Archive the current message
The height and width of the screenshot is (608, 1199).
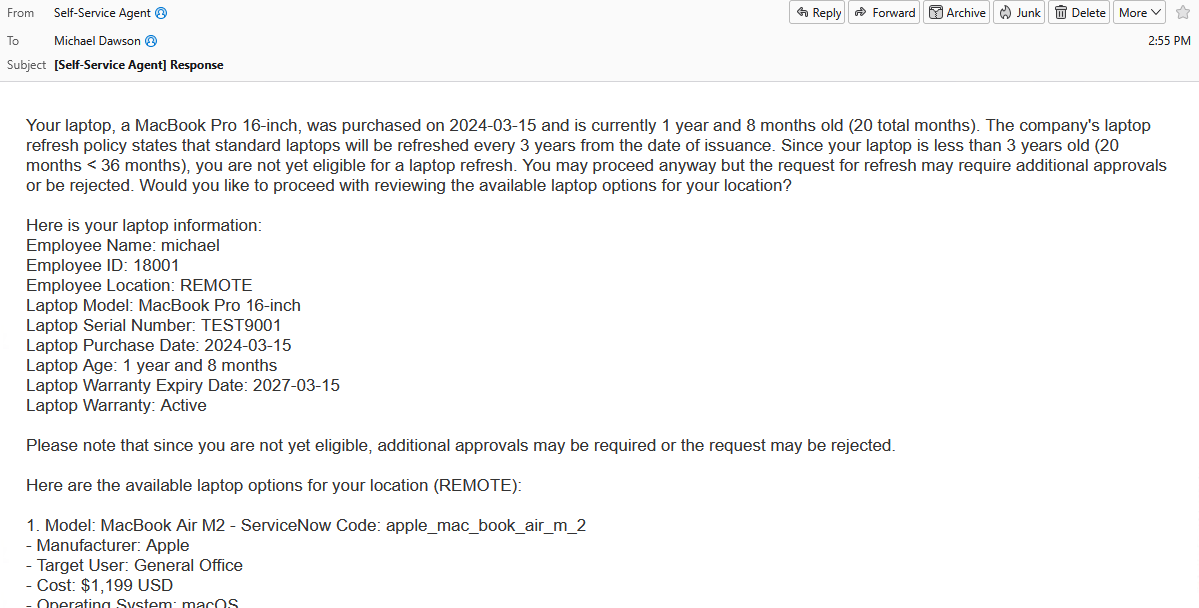point(956,12)
